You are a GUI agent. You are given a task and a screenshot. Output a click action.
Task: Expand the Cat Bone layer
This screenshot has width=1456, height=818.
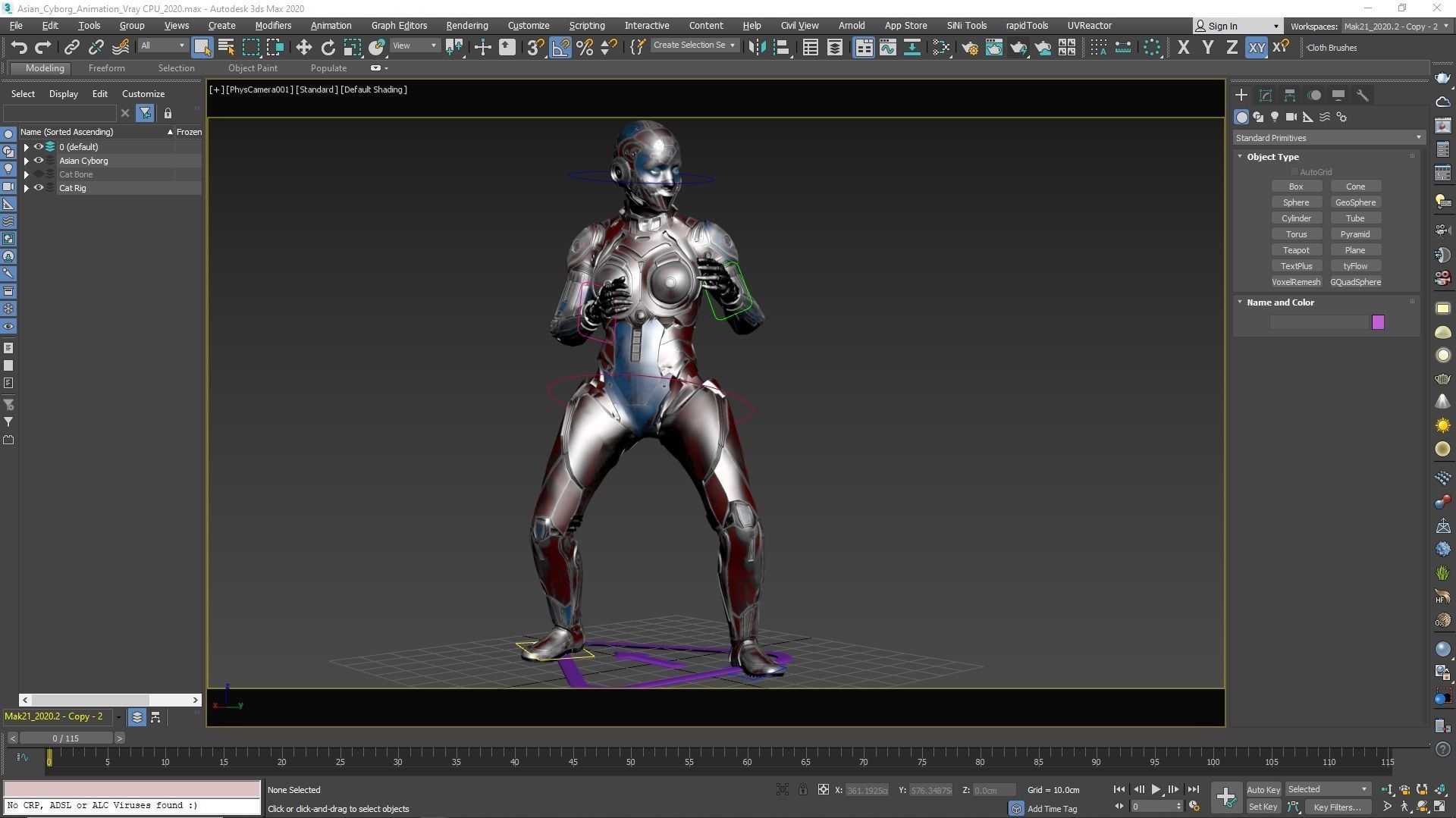(27, 174)
